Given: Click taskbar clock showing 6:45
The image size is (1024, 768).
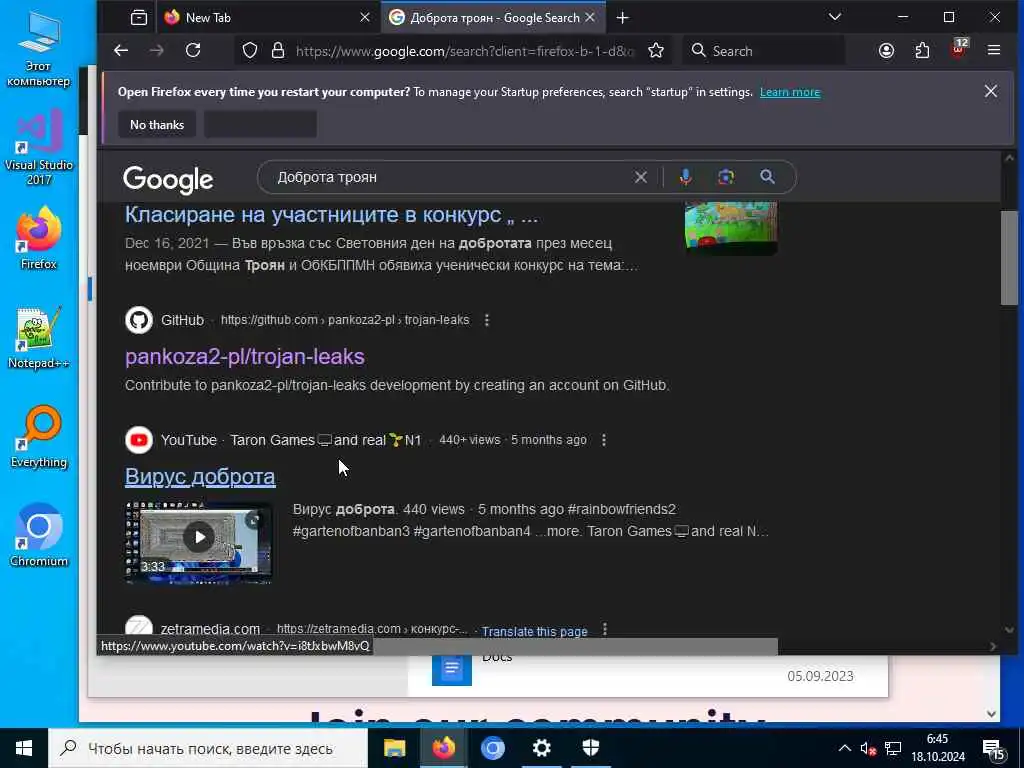Looking at the screenshot, I should [x=938, y=748].
